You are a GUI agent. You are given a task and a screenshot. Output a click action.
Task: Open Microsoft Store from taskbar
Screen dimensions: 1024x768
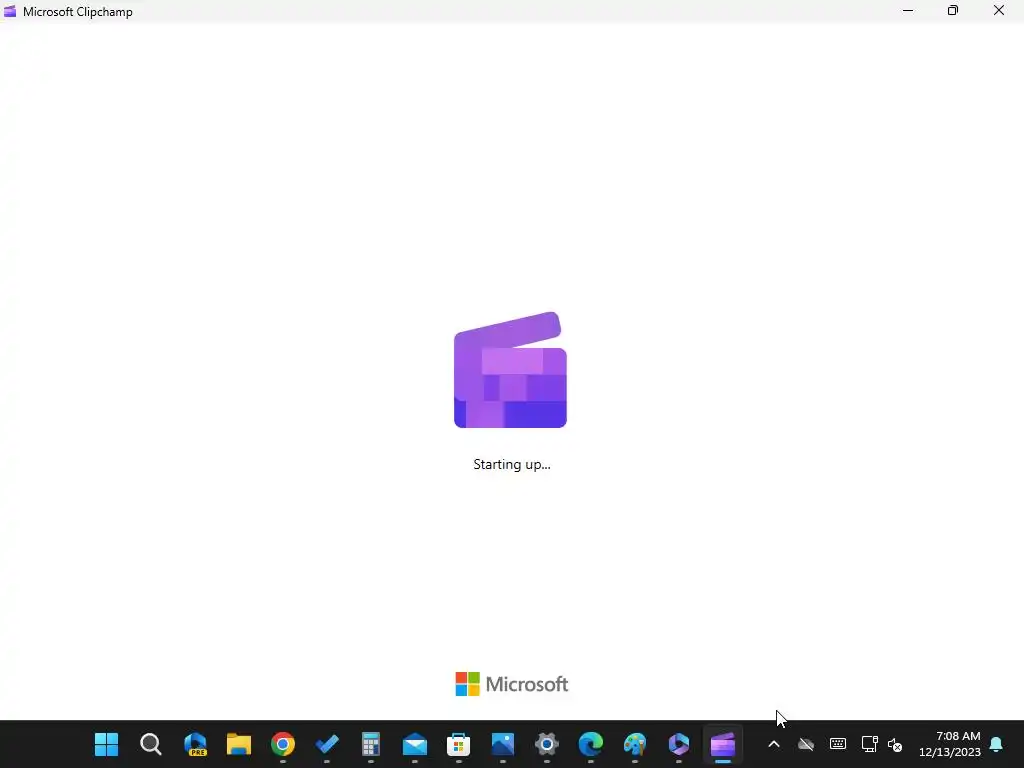pos(458,744)
